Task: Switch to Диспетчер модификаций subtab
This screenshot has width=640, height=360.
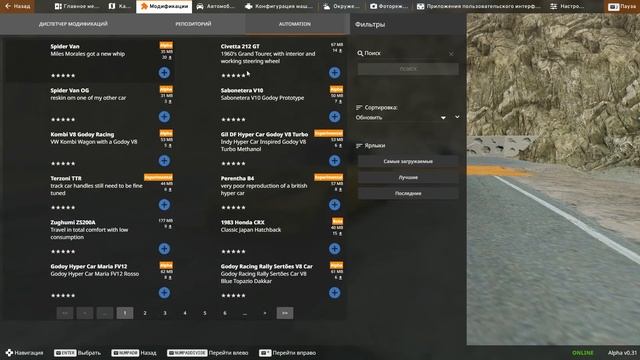Action: point(73,24)
